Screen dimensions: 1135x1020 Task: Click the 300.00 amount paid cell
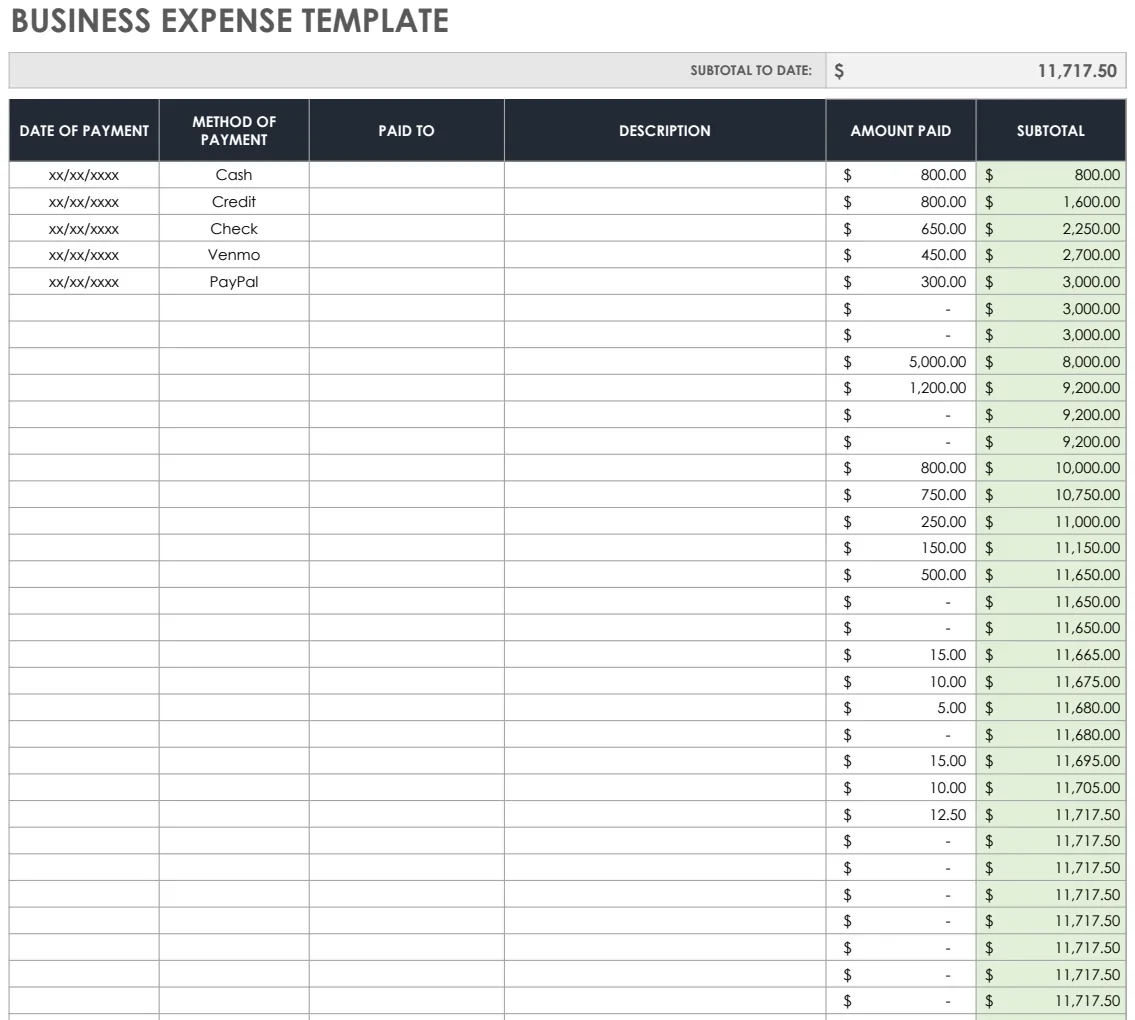click(900, 282)
